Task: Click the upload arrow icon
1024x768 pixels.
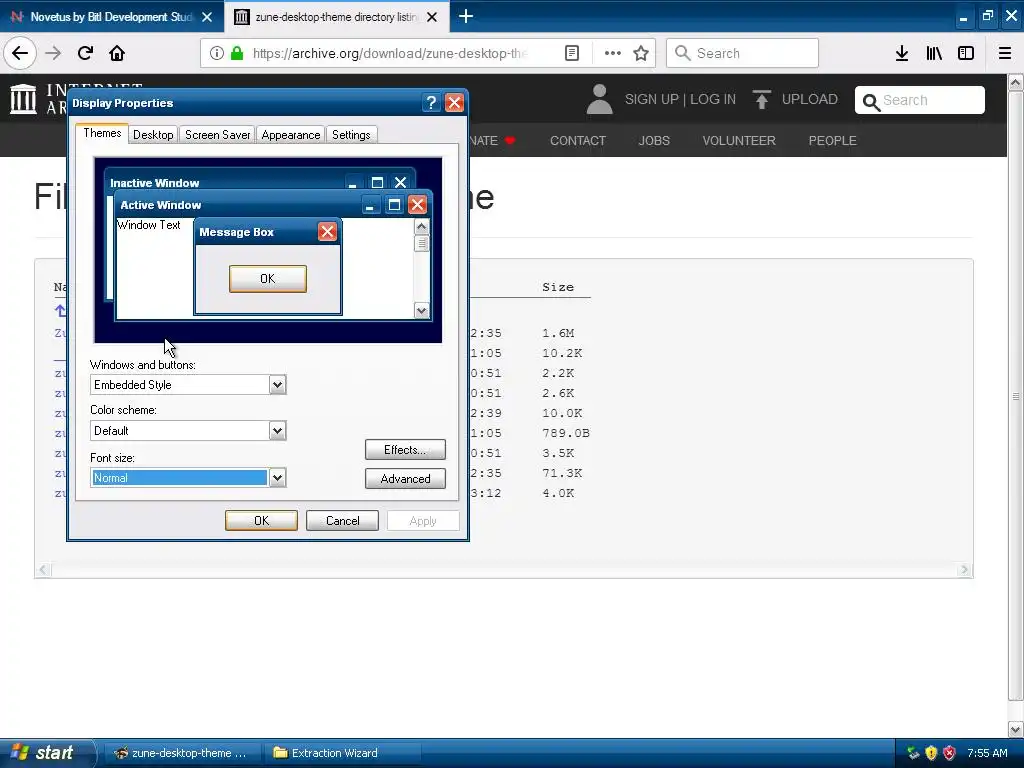Action: (x=761, y=99)
